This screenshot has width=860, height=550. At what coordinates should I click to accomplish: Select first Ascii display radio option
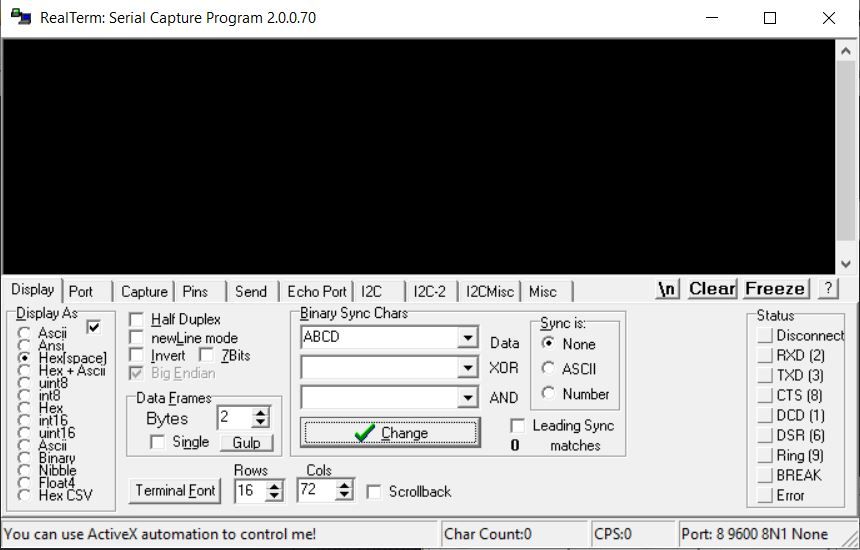click(x=24, y=333)
